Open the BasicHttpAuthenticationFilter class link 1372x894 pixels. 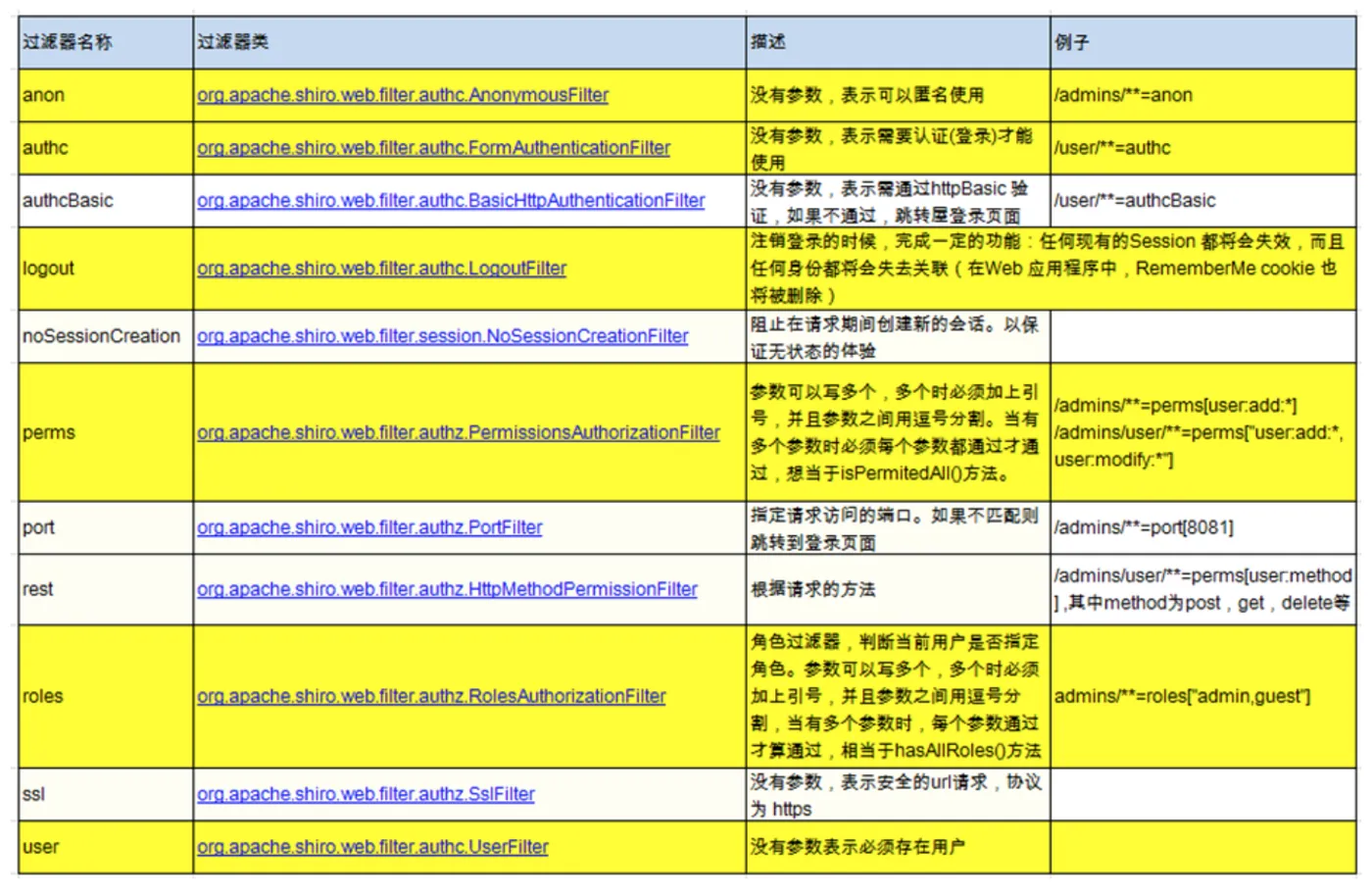coord(451,201)
